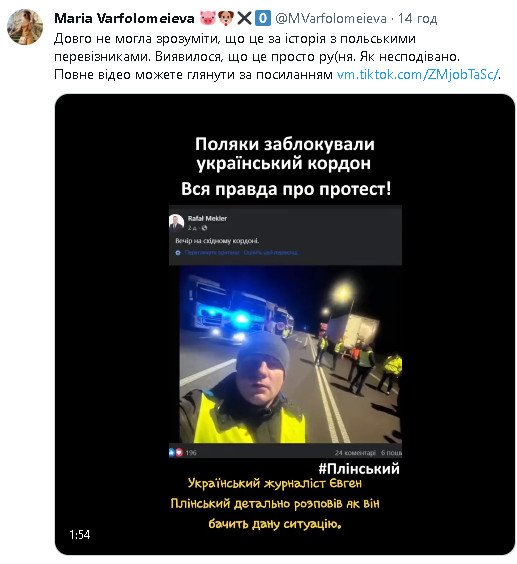Click the X symbol beside the username
Screen dimensions: 517x564
244,18
